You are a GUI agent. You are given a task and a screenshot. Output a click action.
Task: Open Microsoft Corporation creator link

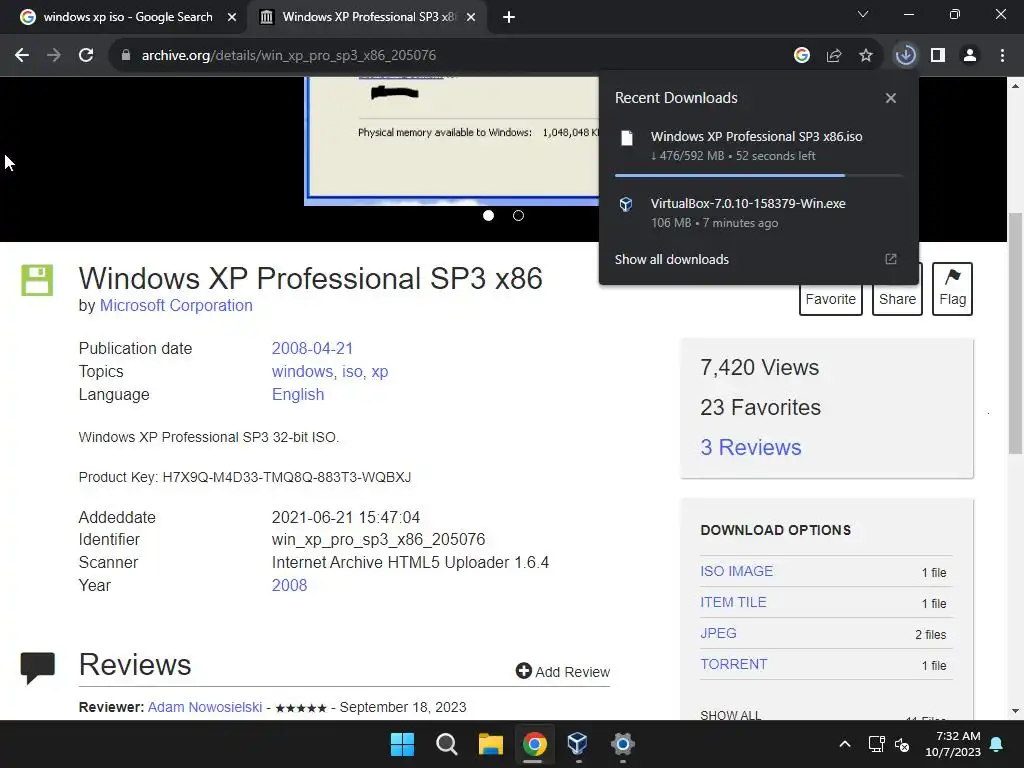pyautogui.click(x=176, y=306)
